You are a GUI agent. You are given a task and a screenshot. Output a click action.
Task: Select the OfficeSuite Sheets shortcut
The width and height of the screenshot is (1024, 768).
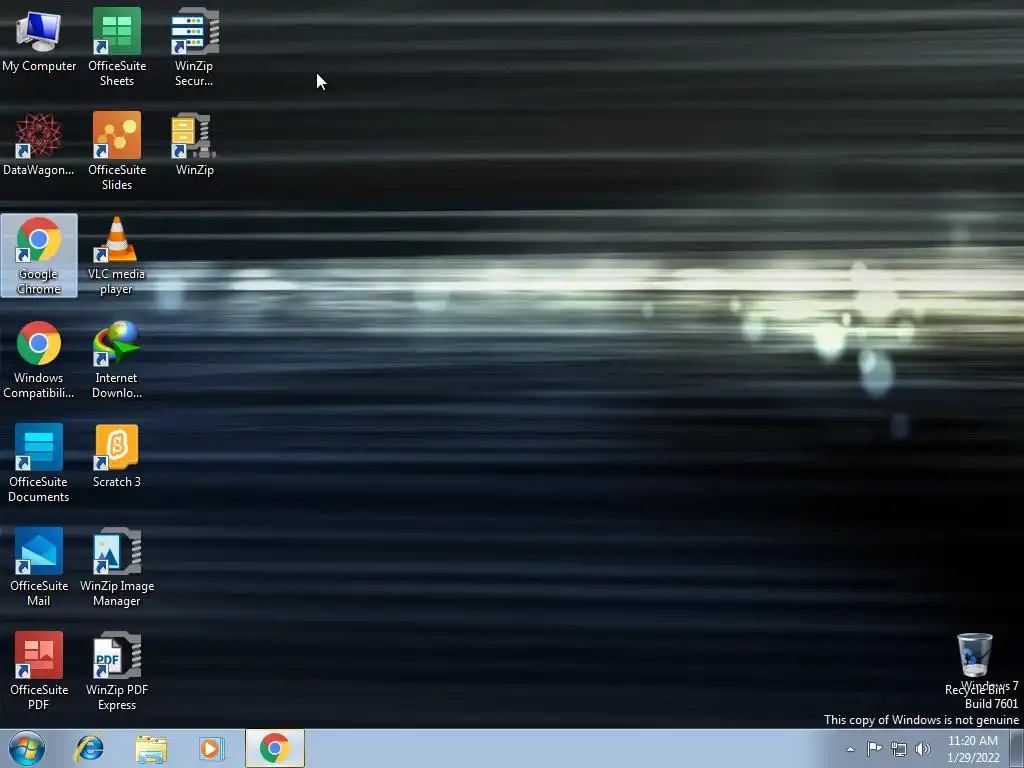tap(117, 47)
